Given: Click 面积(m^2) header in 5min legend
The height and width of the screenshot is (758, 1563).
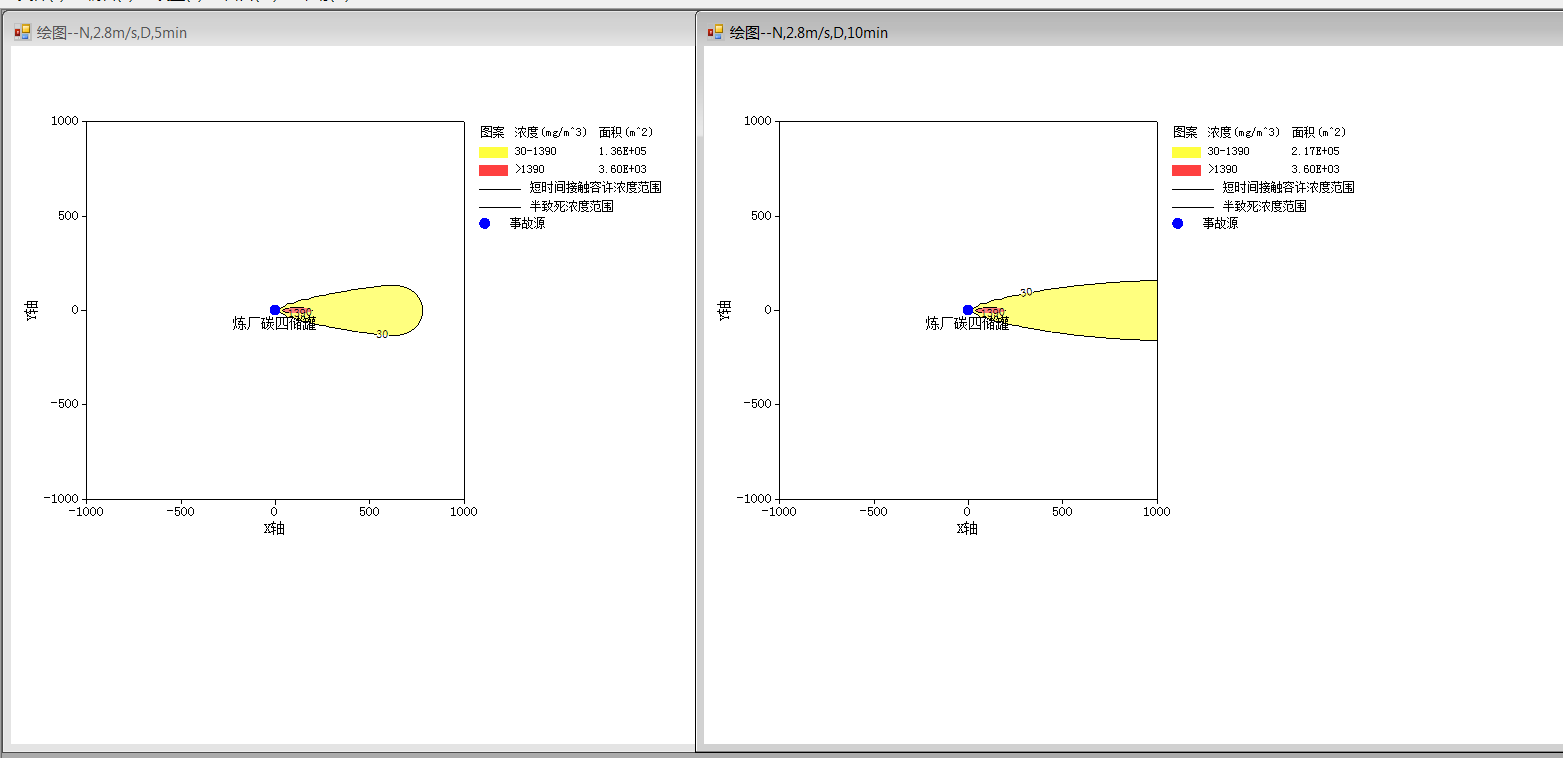Looking at the screenshot, I should click(x=626, y=132).
